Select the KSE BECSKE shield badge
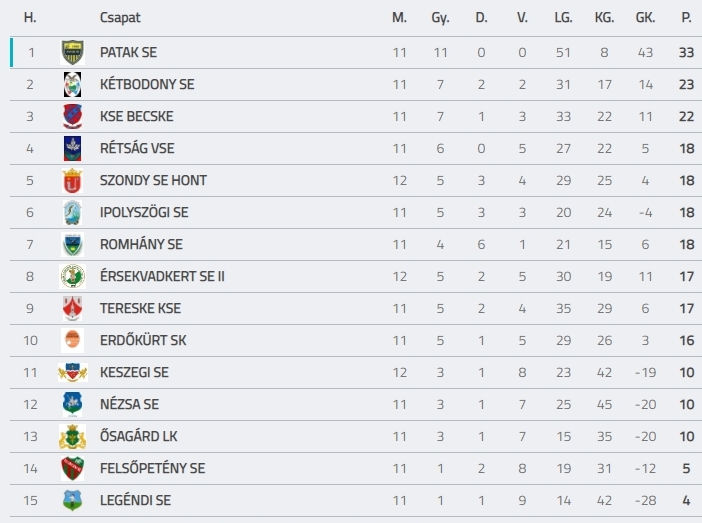 tap(72, 116)
